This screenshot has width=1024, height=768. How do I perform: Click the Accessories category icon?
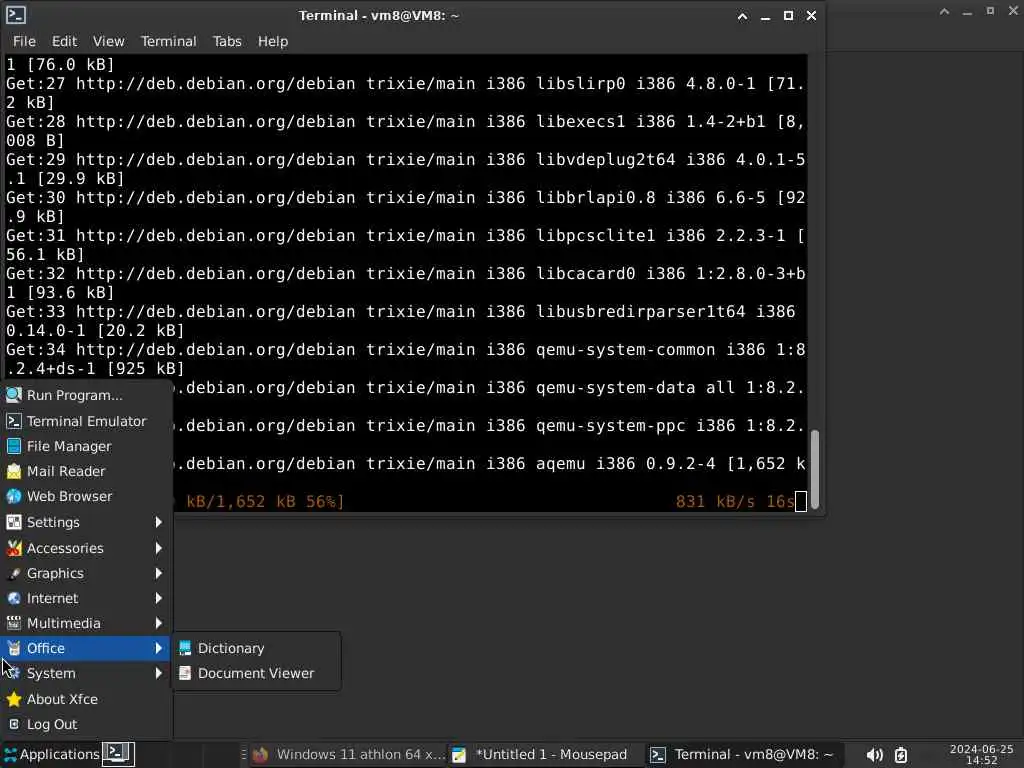[14, 548]
